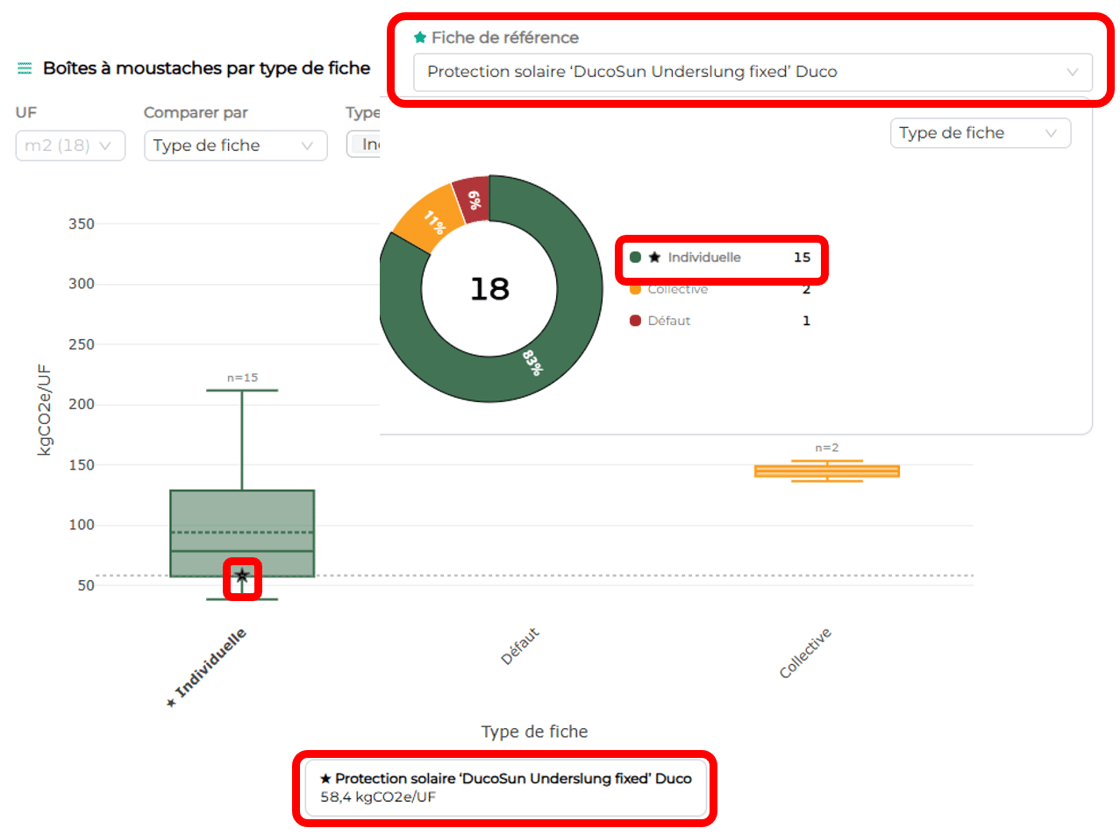Open the Fiche de référence dropdown
This screenshot has height=835, width=1120.
click(752, 72)
